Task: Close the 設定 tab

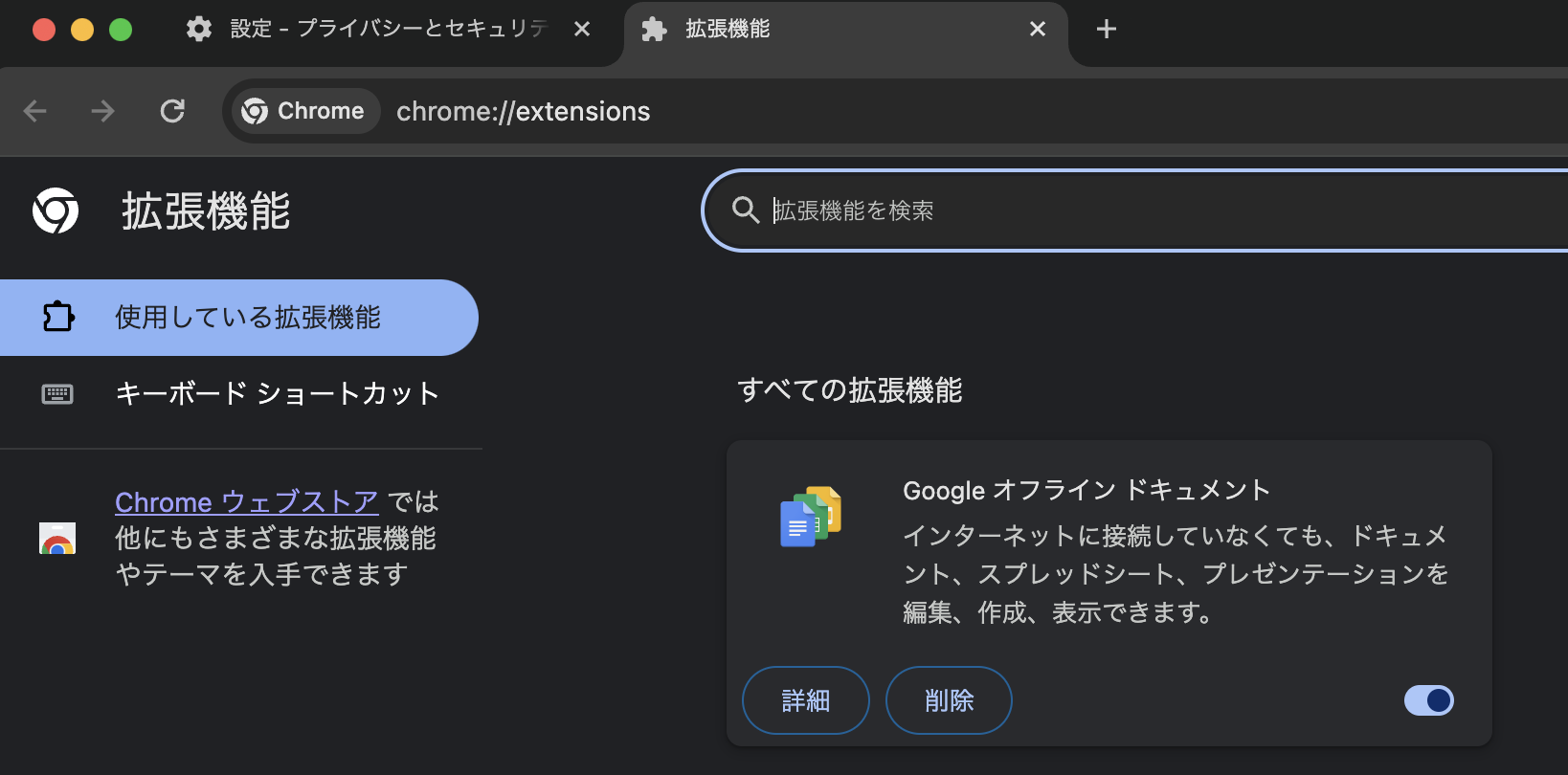Action: coord(582,29)
